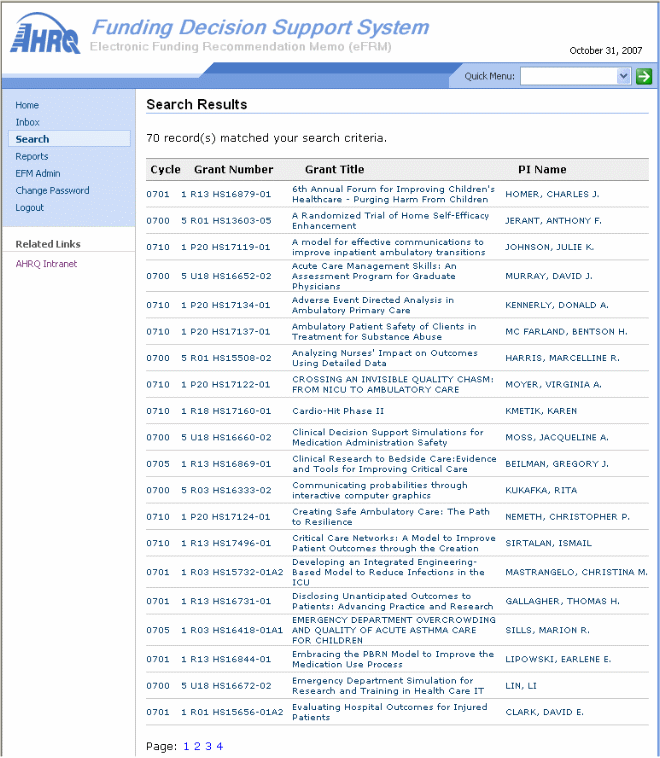Open 'Creating Safe Ambulatory Care' title
660x758 pixels.
pyautogui.click(x=391, y=517)
